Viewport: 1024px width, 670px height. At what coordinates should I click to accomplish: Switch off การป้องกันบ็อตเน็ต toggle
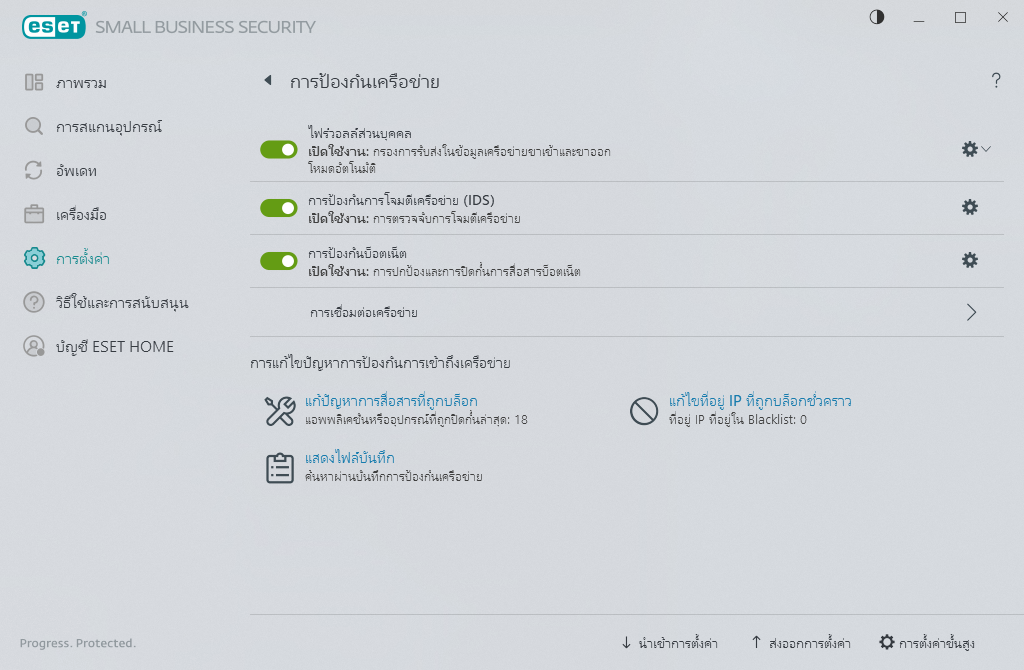[x=279, y=261]
